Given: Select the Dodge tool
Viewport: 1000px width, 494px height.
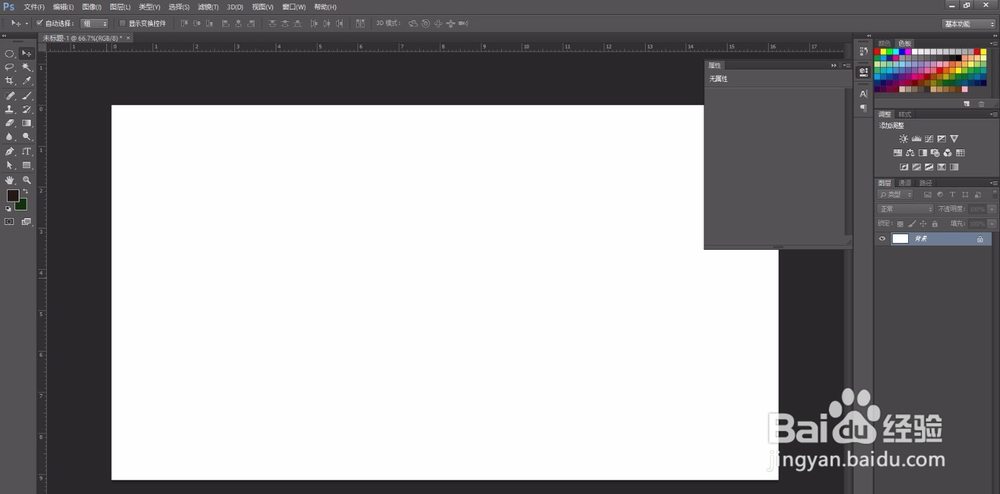Looking at the screenshot, I should click(x=26, y=136).
